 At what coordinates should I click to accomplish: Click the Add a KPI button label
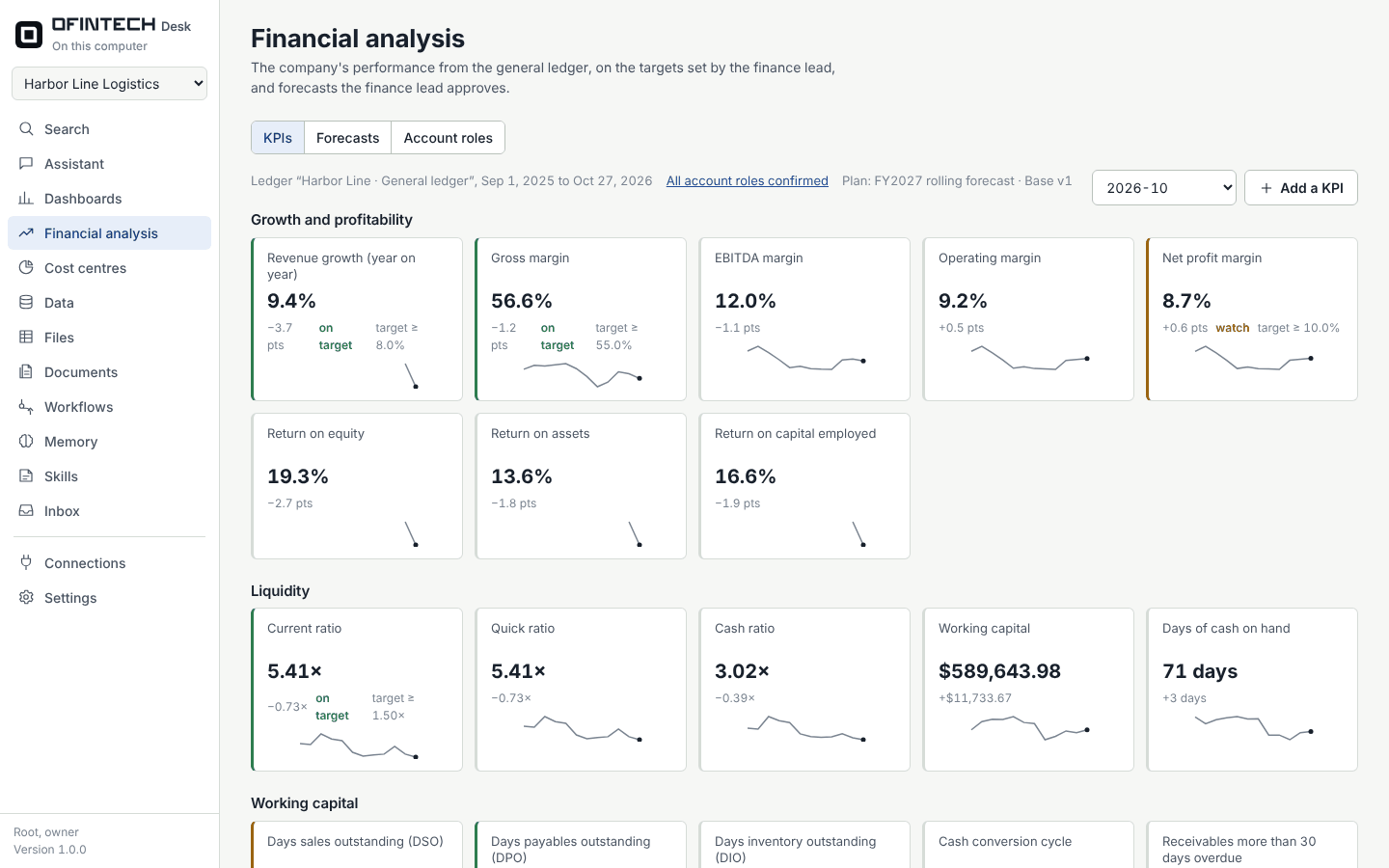coord(1312,188)
